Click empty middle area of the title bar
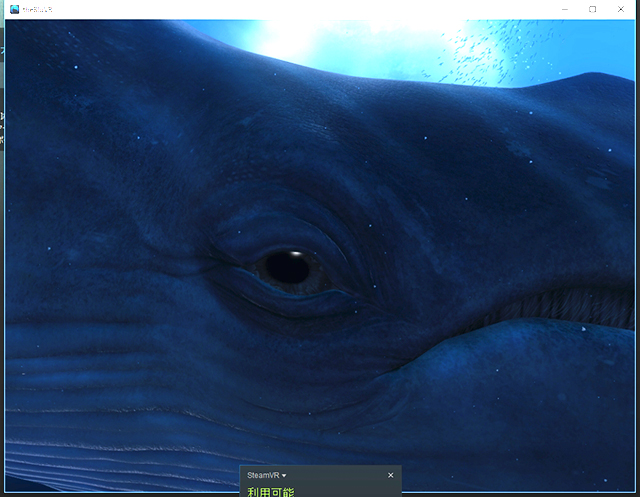The width and height of the screenshot is (640, 497). click(300, 9)
